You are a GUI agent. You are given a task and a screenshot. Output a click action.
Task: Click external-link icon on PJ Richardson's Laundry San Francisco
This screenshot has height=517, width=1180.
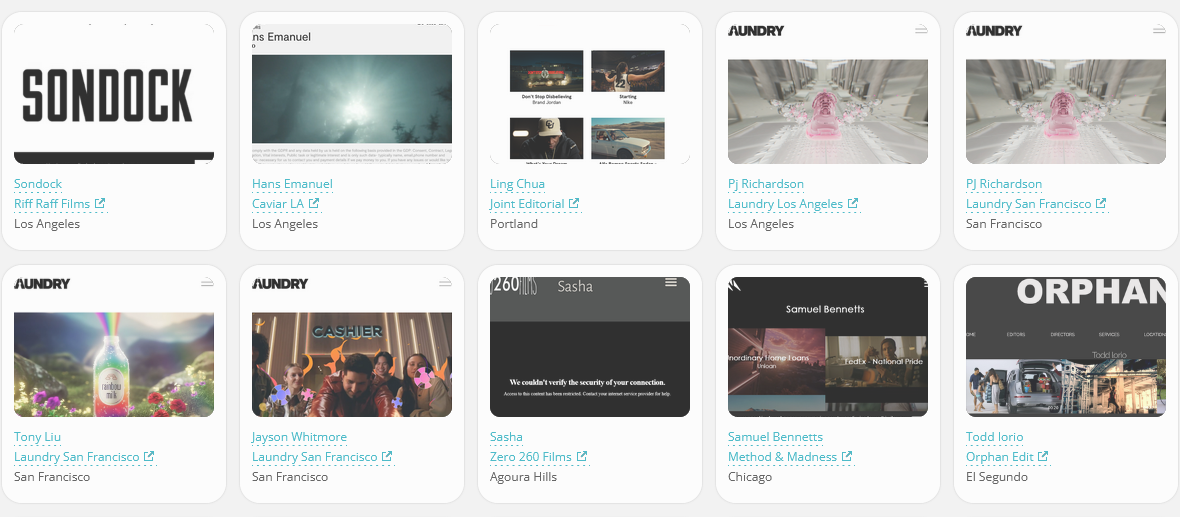click(x=1101, y=204)
